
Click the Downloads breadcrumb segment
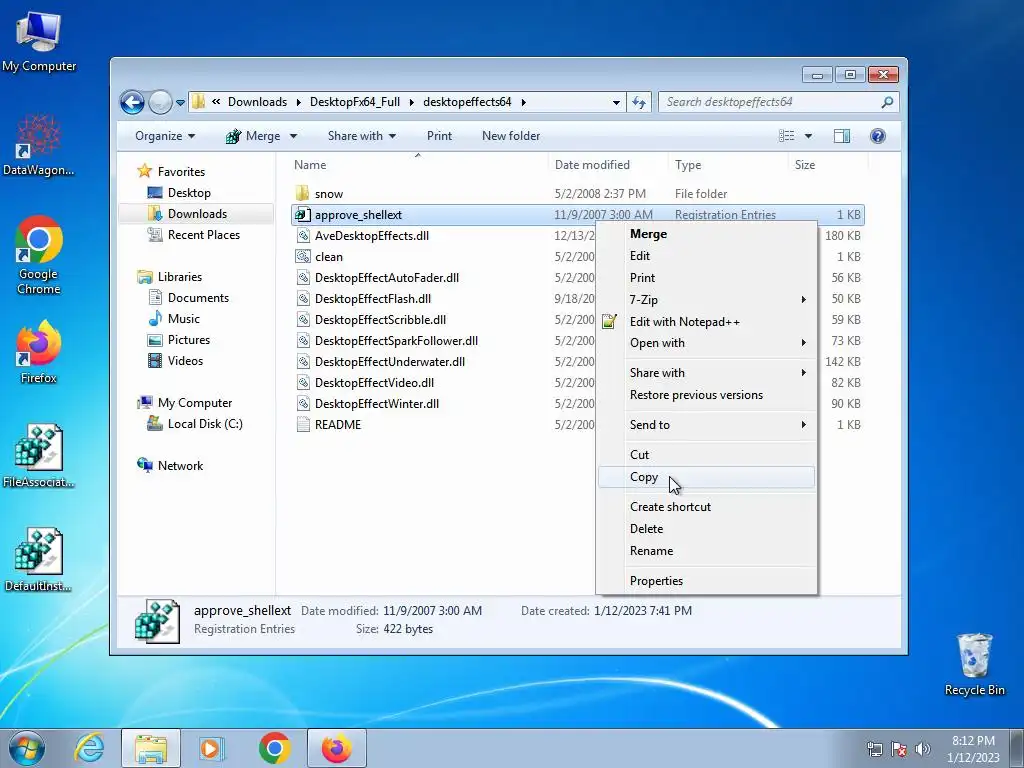pyautogui.click(x=257, y=102)
